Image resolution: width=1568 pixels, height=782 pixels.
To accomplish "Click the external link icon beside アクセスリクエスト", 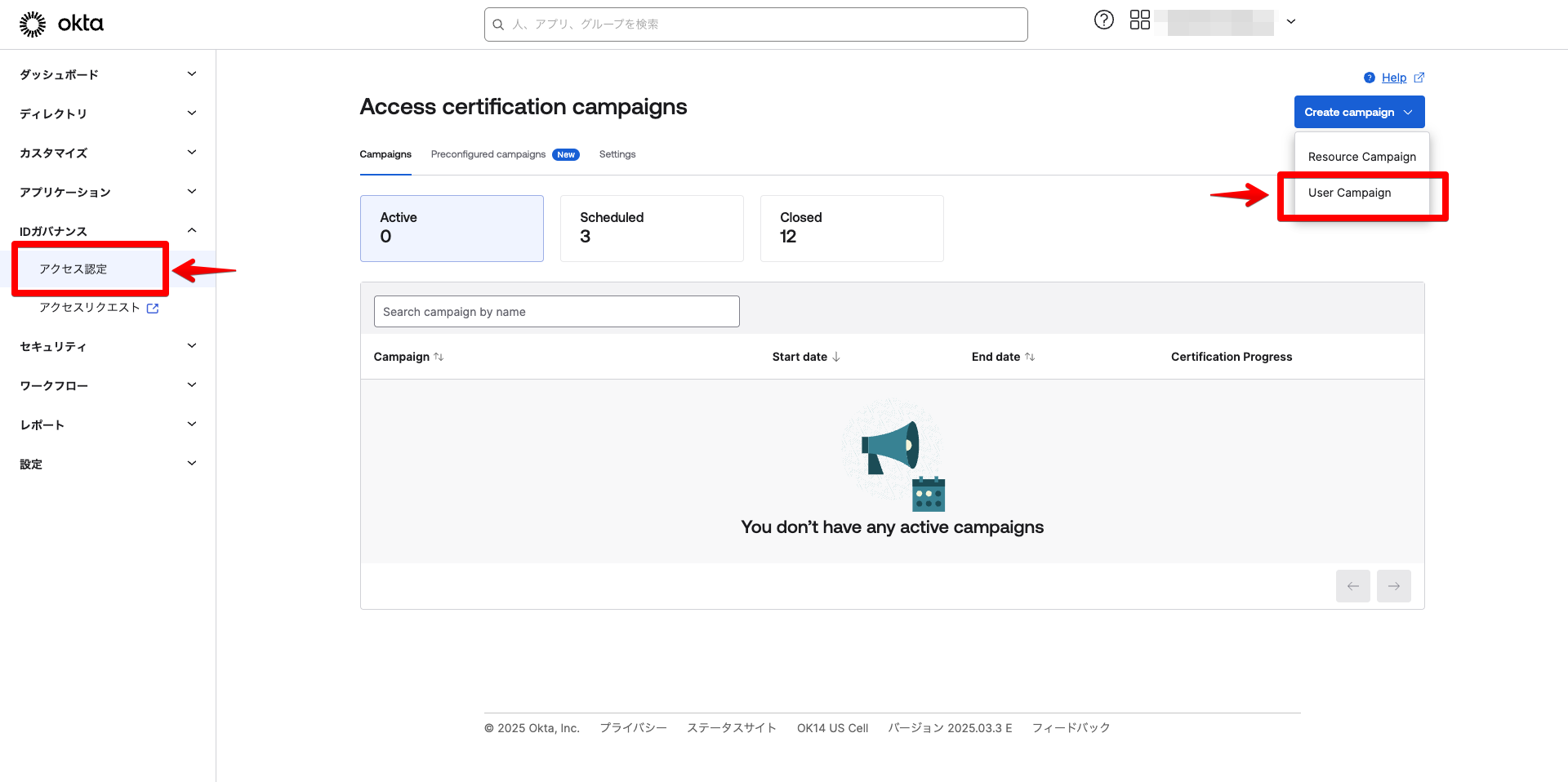I will [153, 308].
